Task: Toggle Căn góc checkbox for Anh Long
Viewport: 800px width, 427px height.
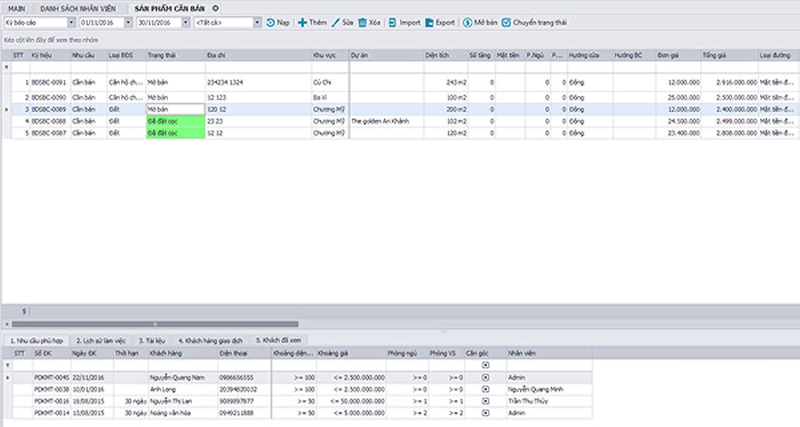Action: [485, 389]
